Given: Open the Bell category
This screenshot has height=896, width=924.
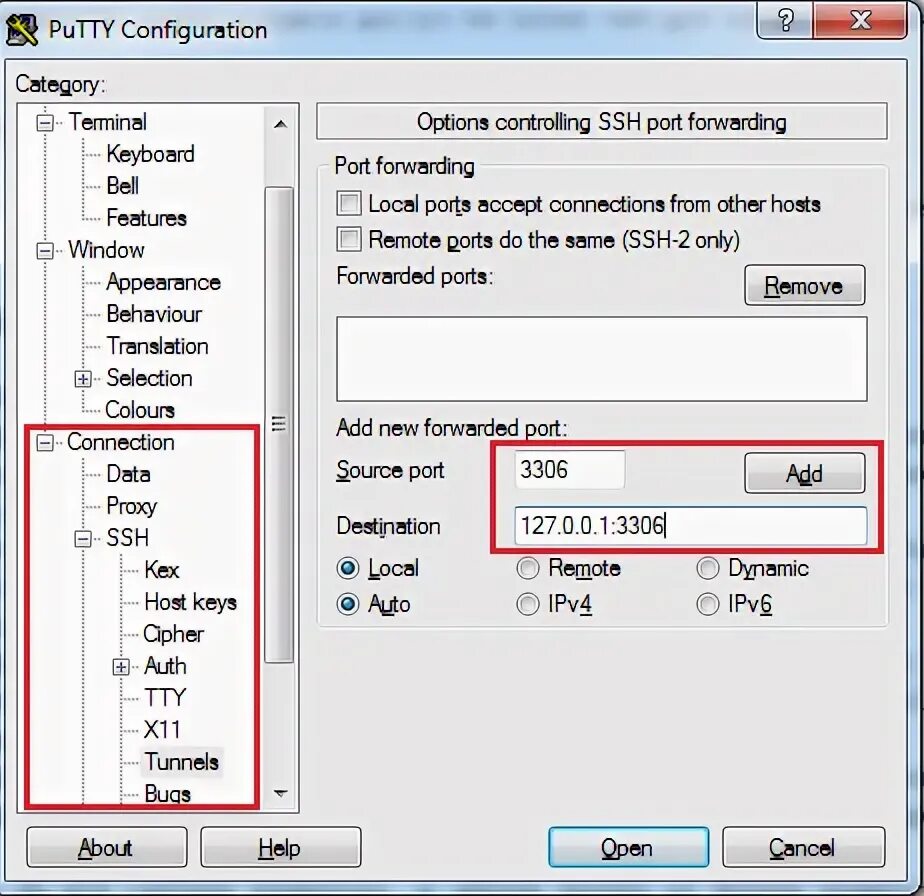Looking at the screenshot, I should (x=123, y=186).
